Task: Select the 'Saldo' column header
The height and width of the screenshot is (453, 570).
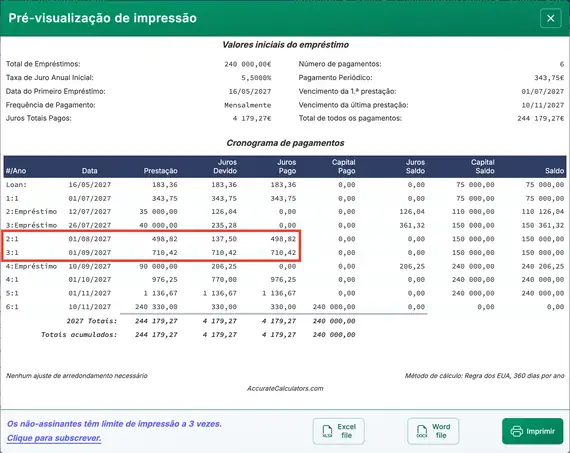Action: pyautogui.click(x=554, y=171)
